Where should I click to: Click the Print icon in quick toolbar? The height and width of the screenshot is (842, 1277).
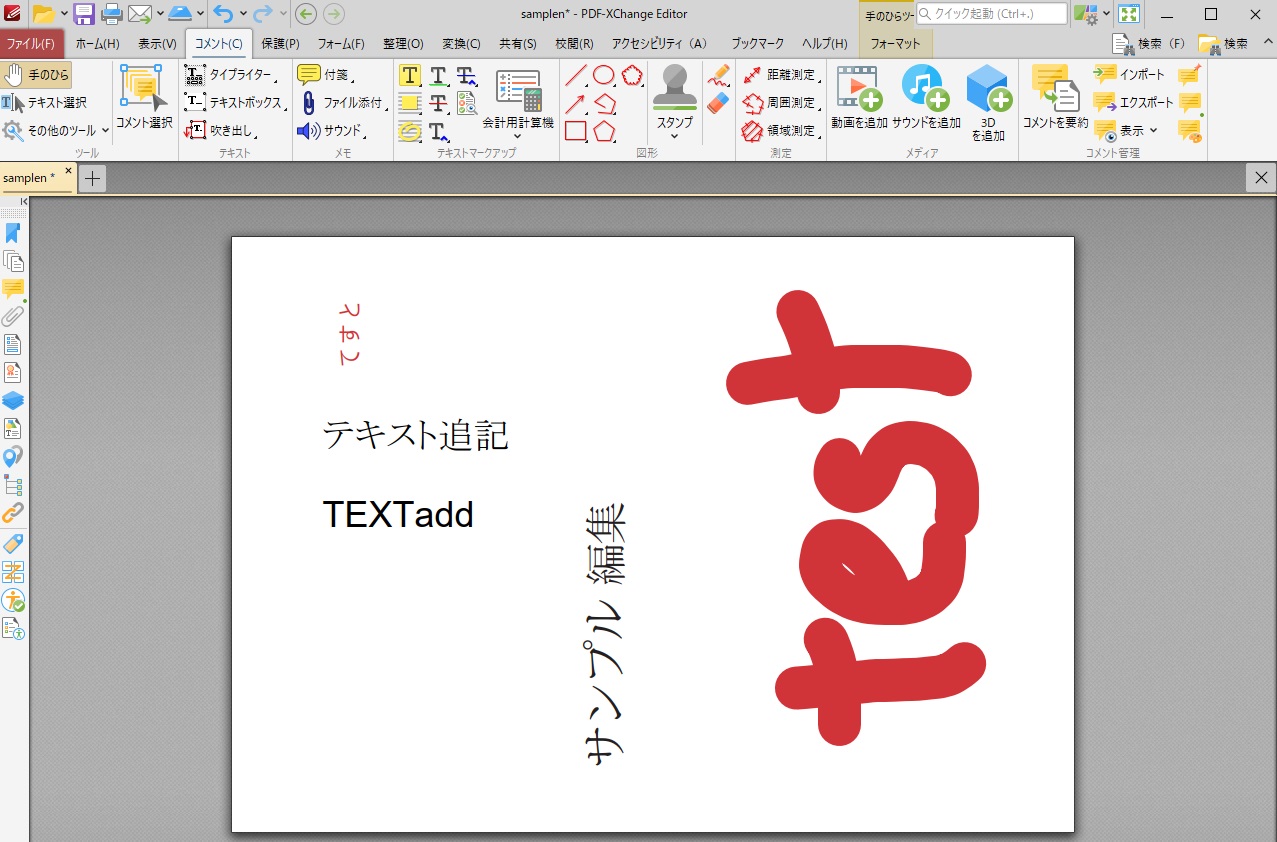pos(112,14)
